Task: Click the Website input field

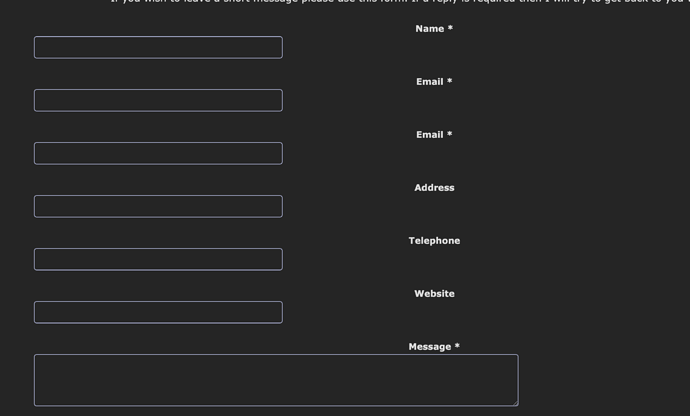Action: pos(158,312)
